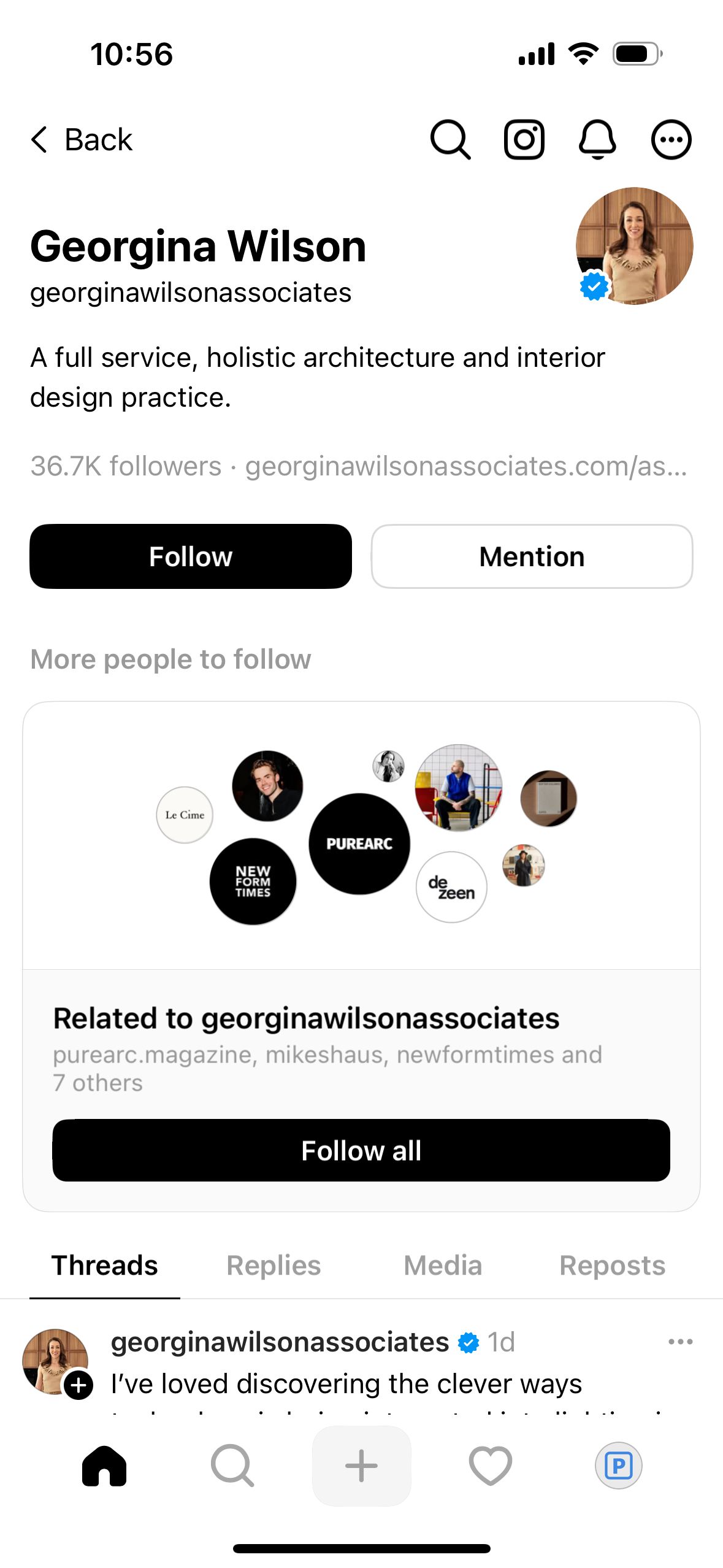This screenshot has width=723, height=1568.
Task: Open the post's three-dot options menu
Action: [x=680, y=1342]
